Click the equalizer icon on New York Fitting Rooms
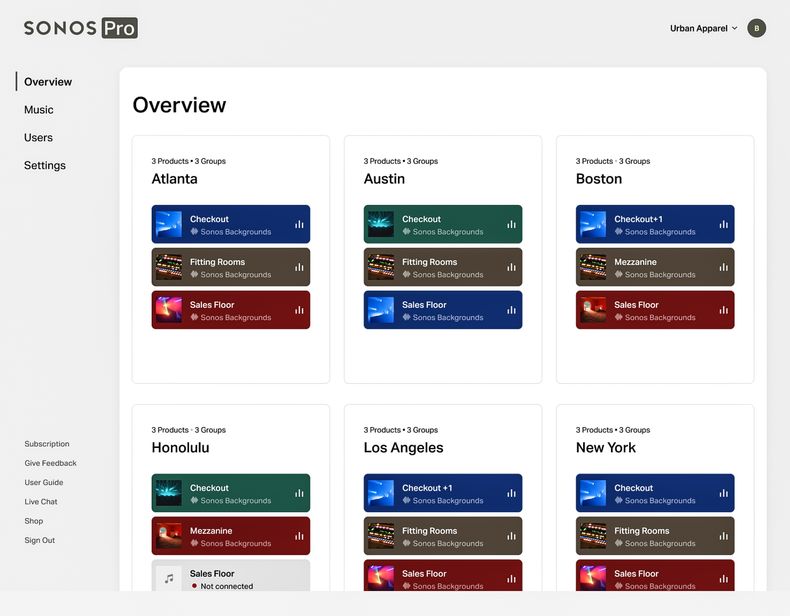Viewport: 790px width, 616px height. coord(723,536)
